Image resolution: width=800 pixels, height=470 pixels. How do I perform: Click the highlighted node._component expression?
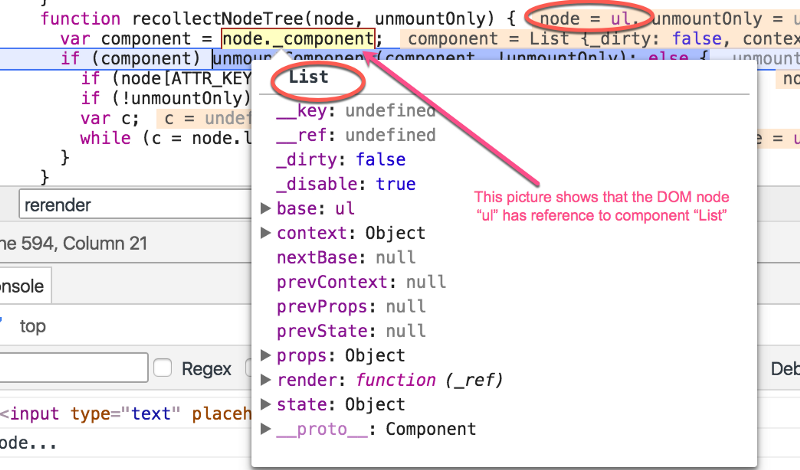click(x=298, y=38)
